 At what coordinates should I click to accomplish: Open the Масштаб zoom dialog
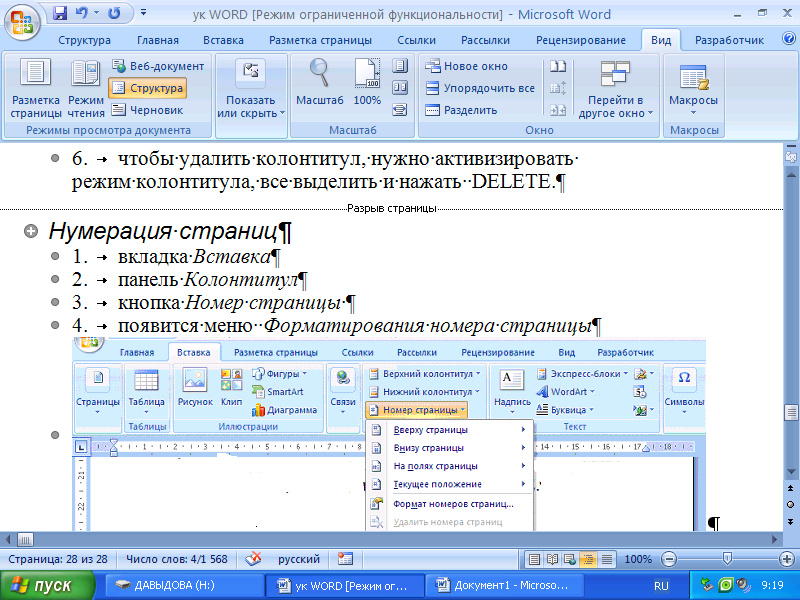pyautogui.click(x=320, y=82)
